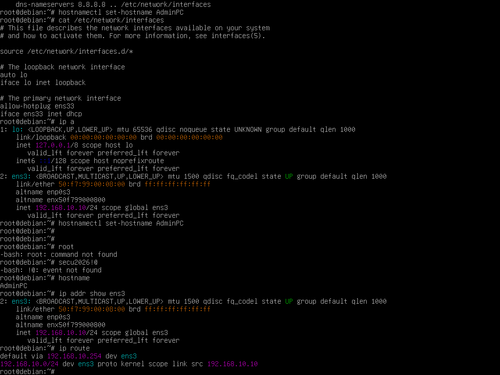
Task: Click the 'allow-hotplug ens33' line
Action: [x=37, y=106]
